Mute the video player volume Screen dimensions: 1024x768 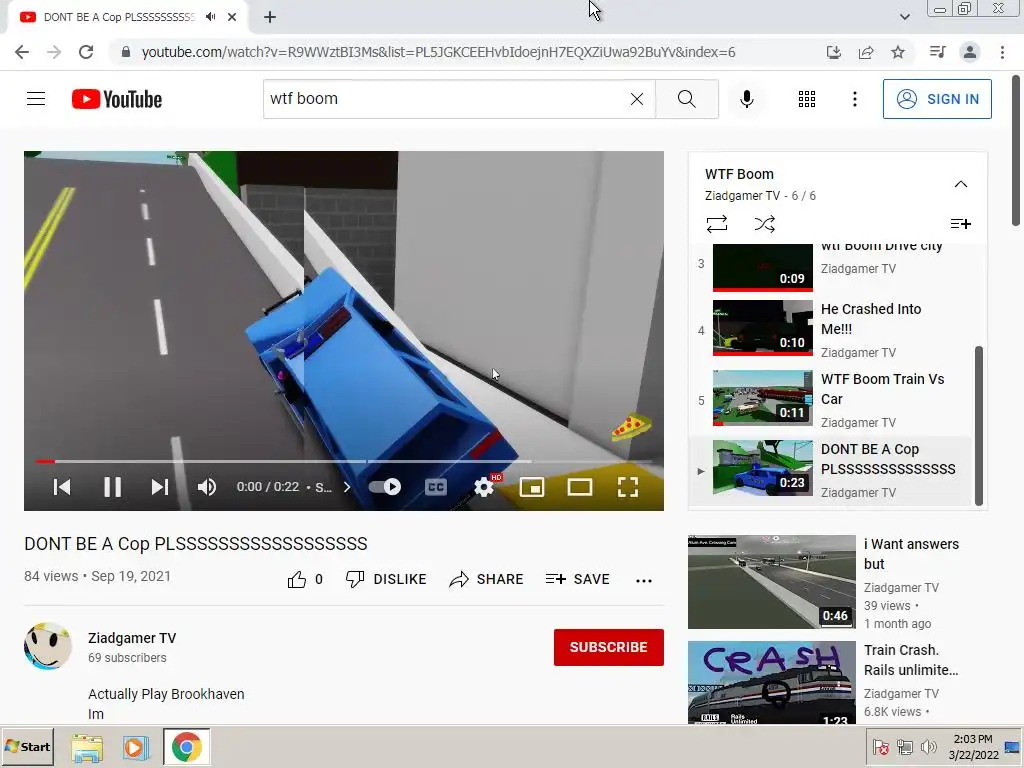click(207, 487)
